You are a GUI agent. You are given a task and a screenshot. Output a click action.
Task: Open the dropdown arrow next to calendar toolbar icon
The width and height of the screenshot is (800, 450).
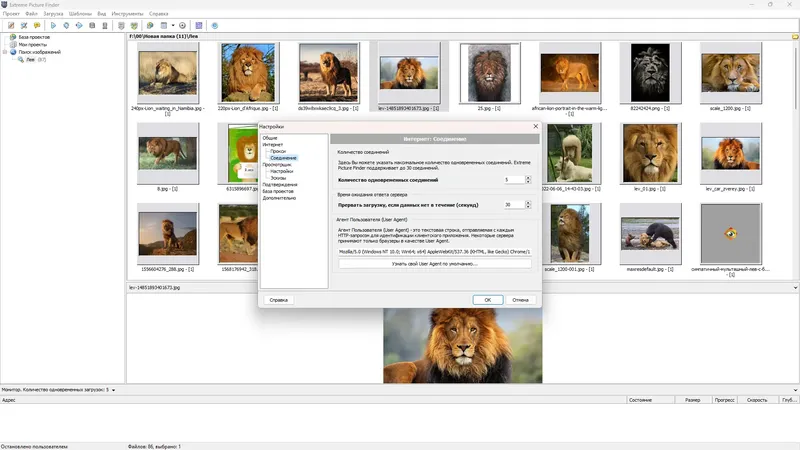point(173,26)
